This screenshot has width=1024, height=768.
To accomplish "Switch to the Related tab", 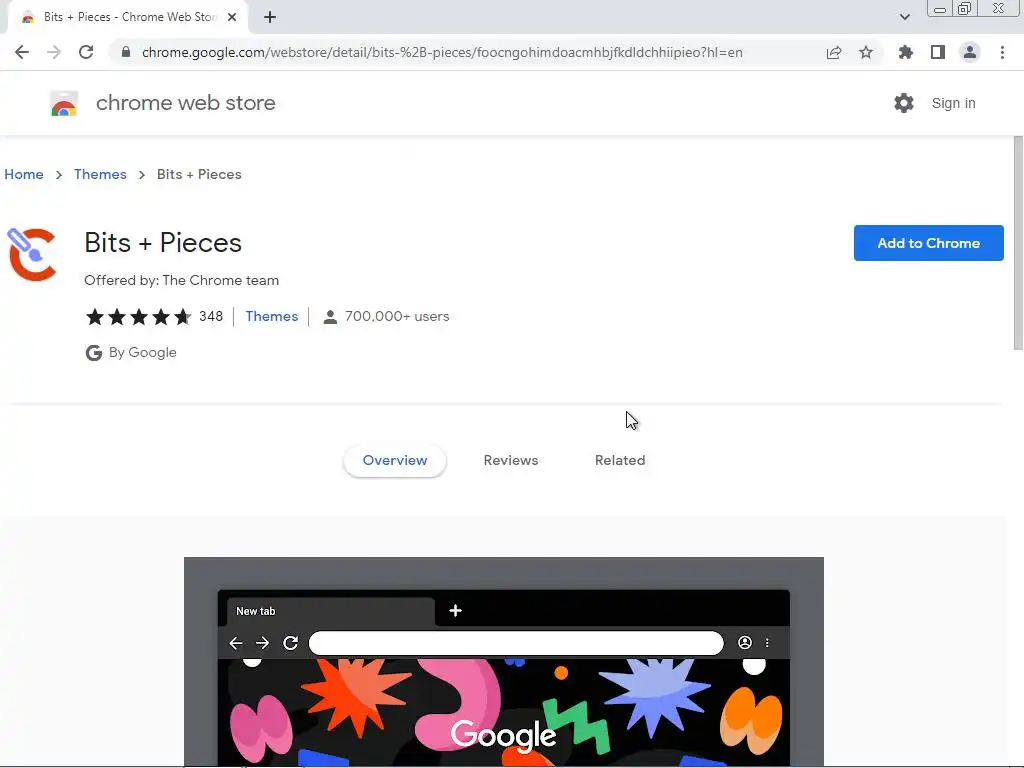I will click(x=620, y=460).
